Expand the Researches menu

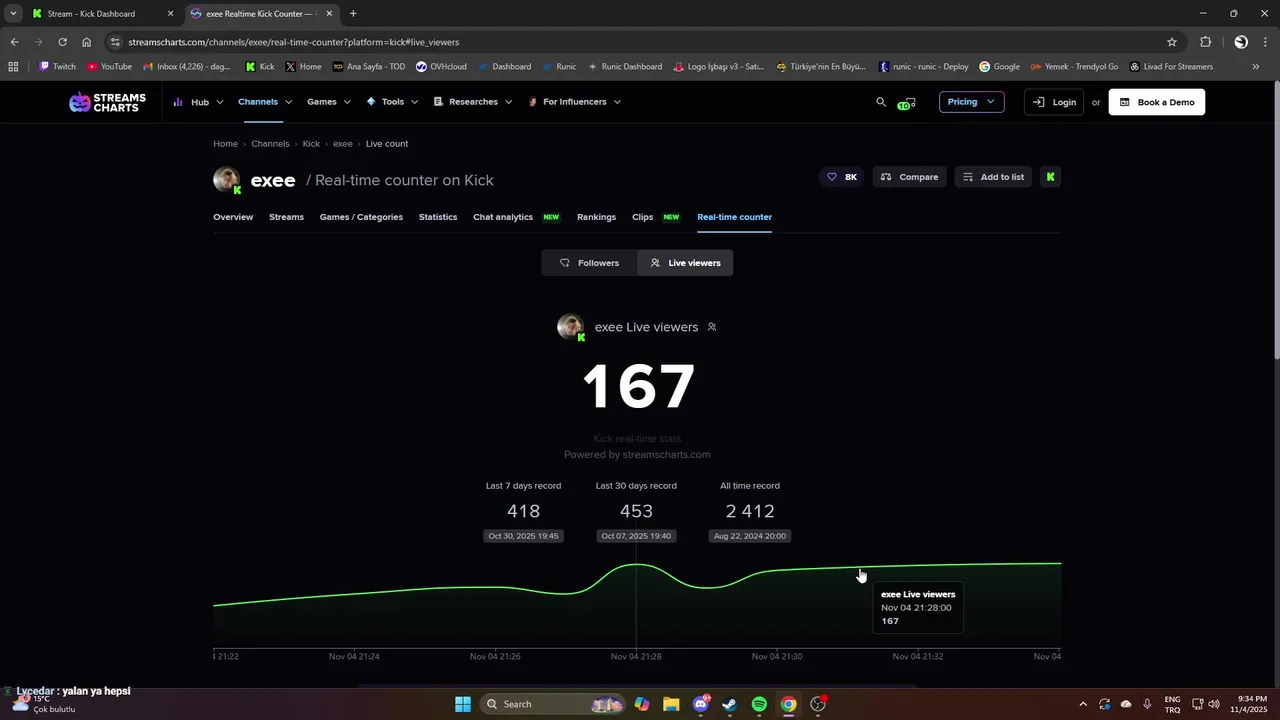472,102
